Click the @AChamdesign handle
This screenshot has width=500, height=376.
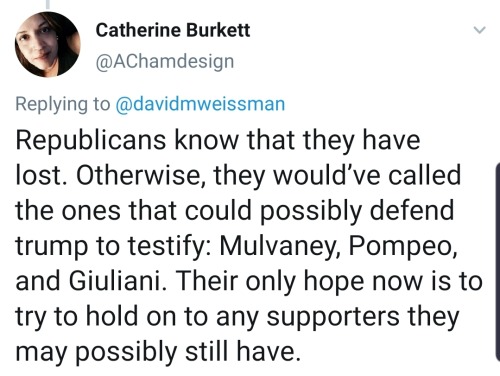tap(165, 62)
